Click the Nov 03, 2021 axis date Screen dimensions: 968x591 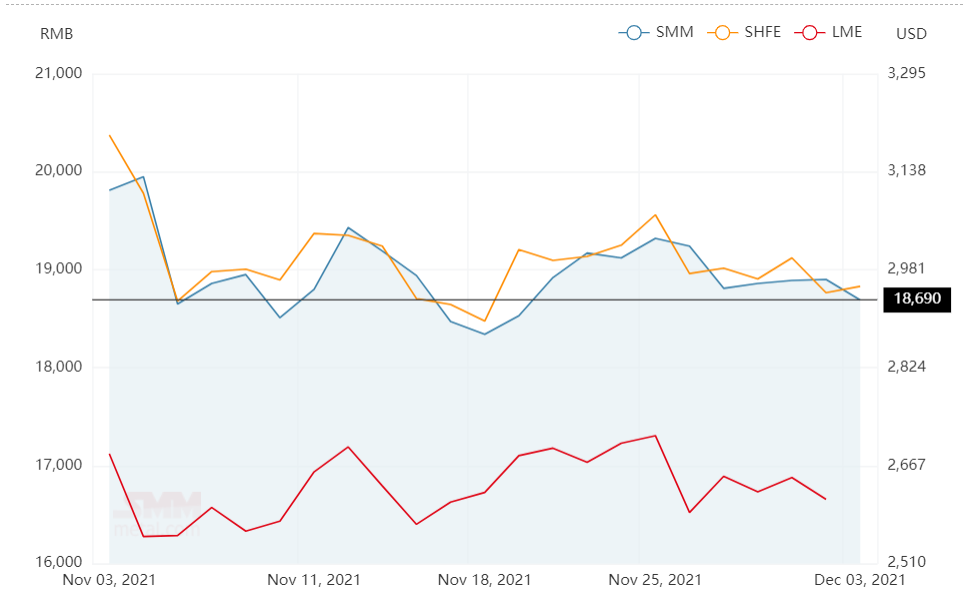coord(109,580)
